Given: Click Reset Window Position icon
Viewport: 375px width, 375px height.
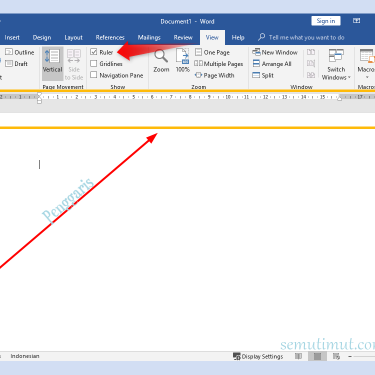Looking at the screenshot, I should 311,75.
